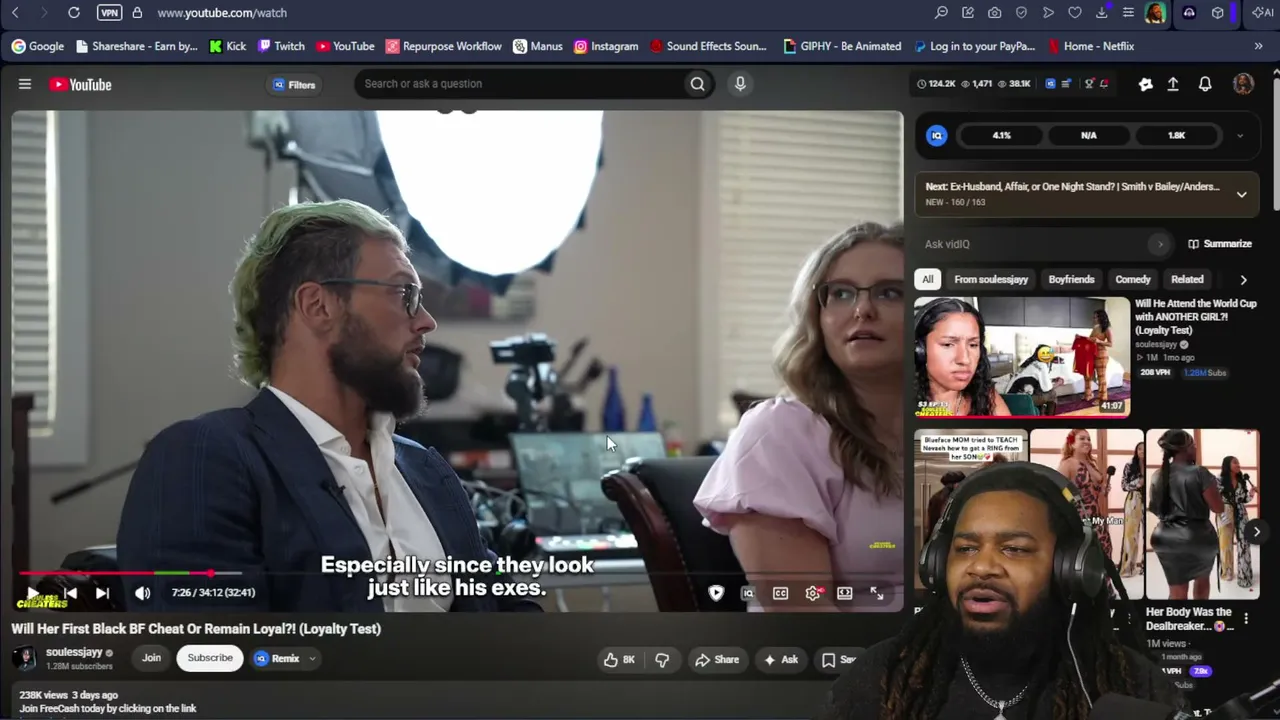Click the vidIQ Summarize button
1280x720 pixels.
click(1220, 244)
